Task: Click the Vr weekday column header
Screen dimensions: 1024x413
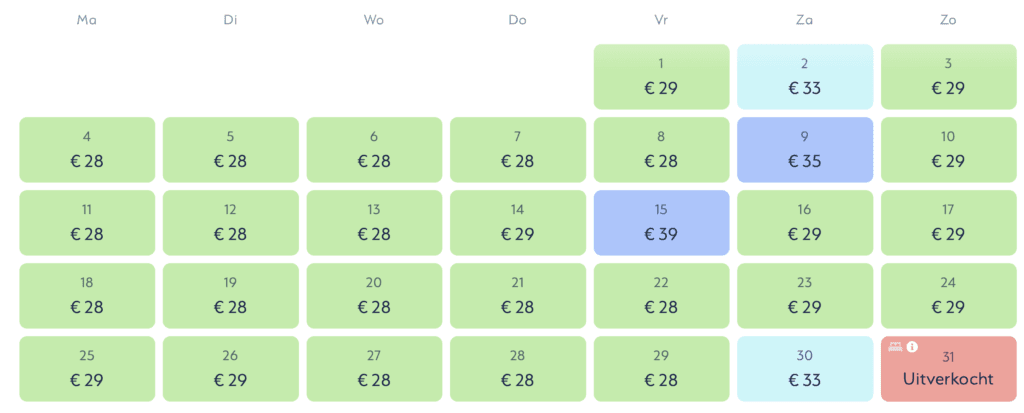Action: 661,19
